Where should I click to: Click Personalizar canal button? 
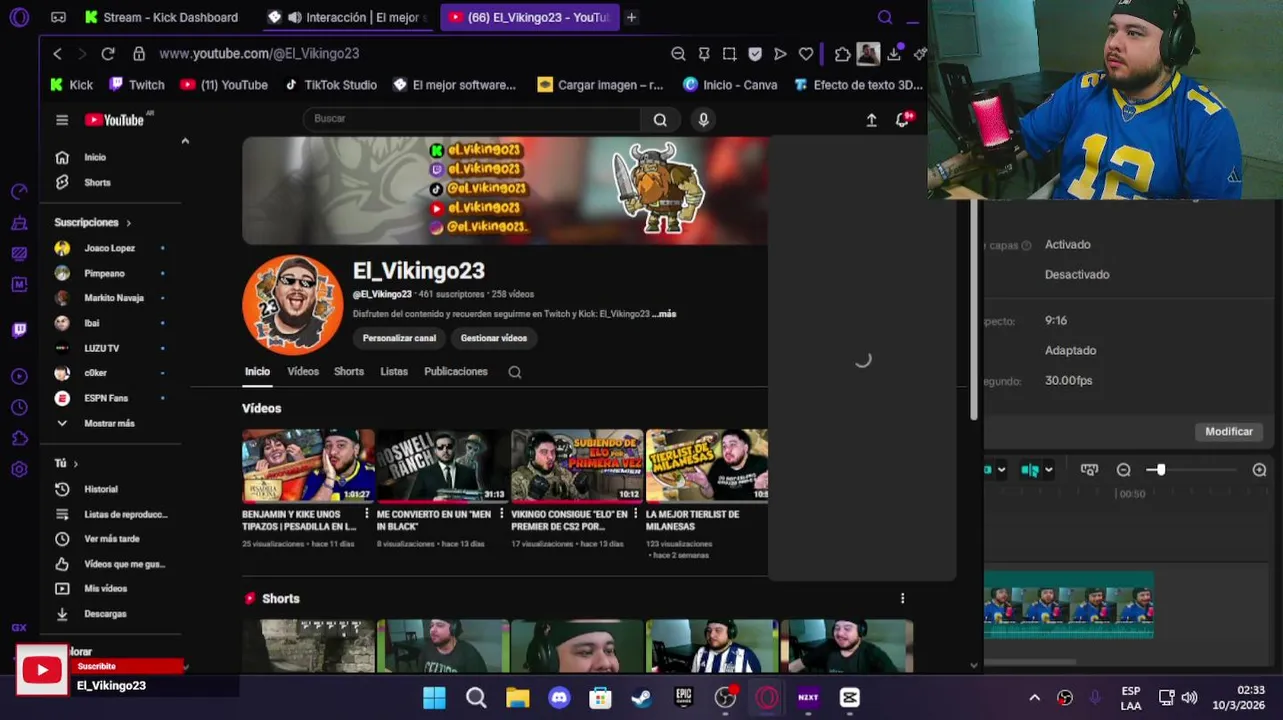(x=399, y=338)
